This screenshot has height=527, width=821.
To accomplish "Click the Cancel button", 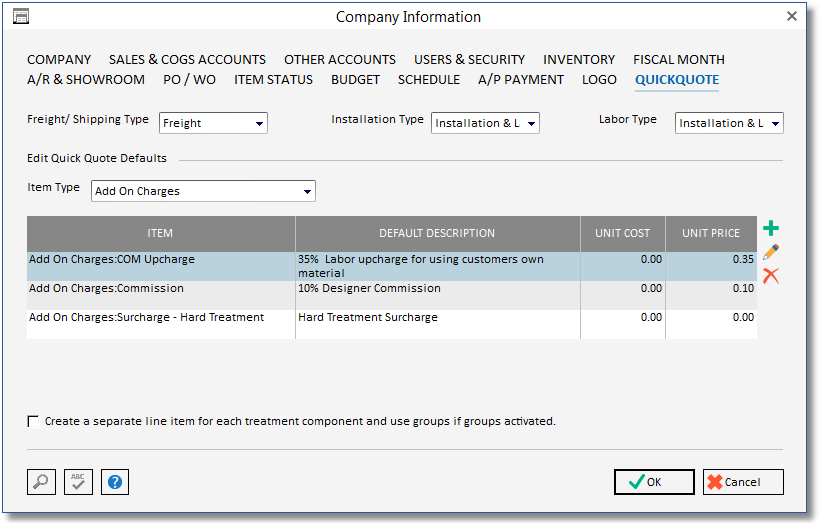I will [x=743, y=482].
